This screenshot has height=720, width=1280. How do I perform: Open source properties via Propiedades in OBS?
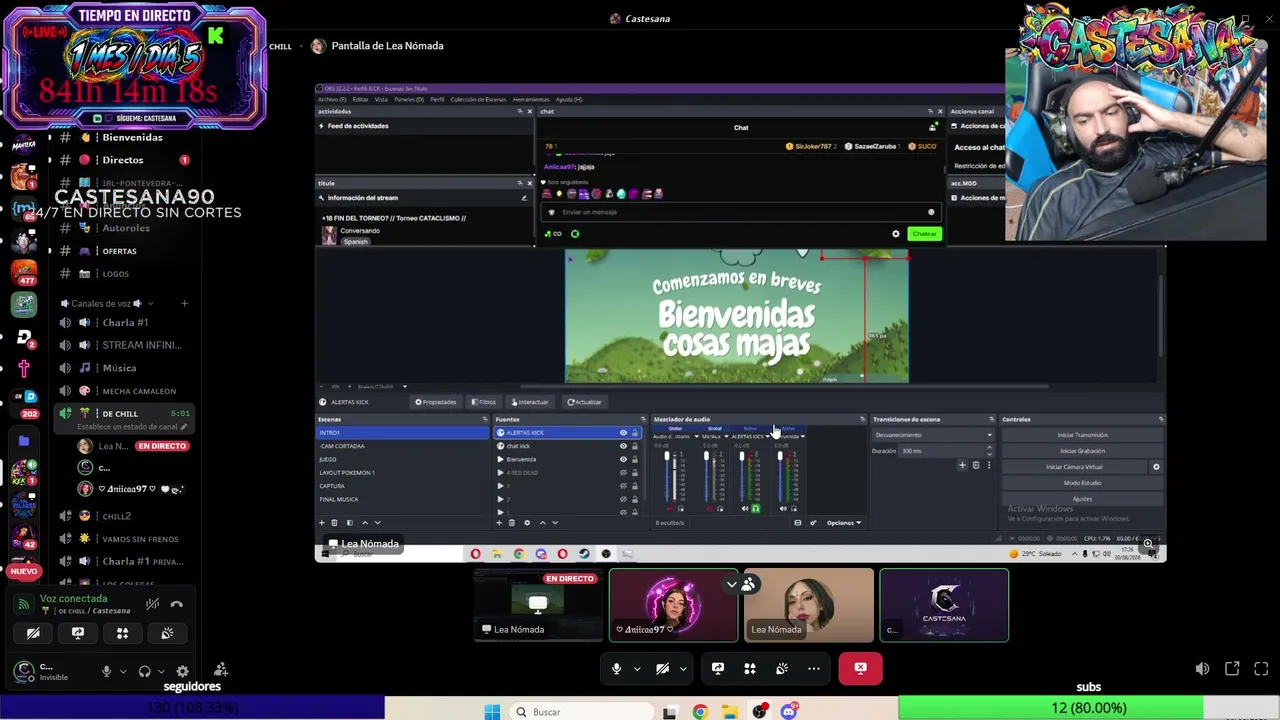pyautogui.click(x=436, y=402)
